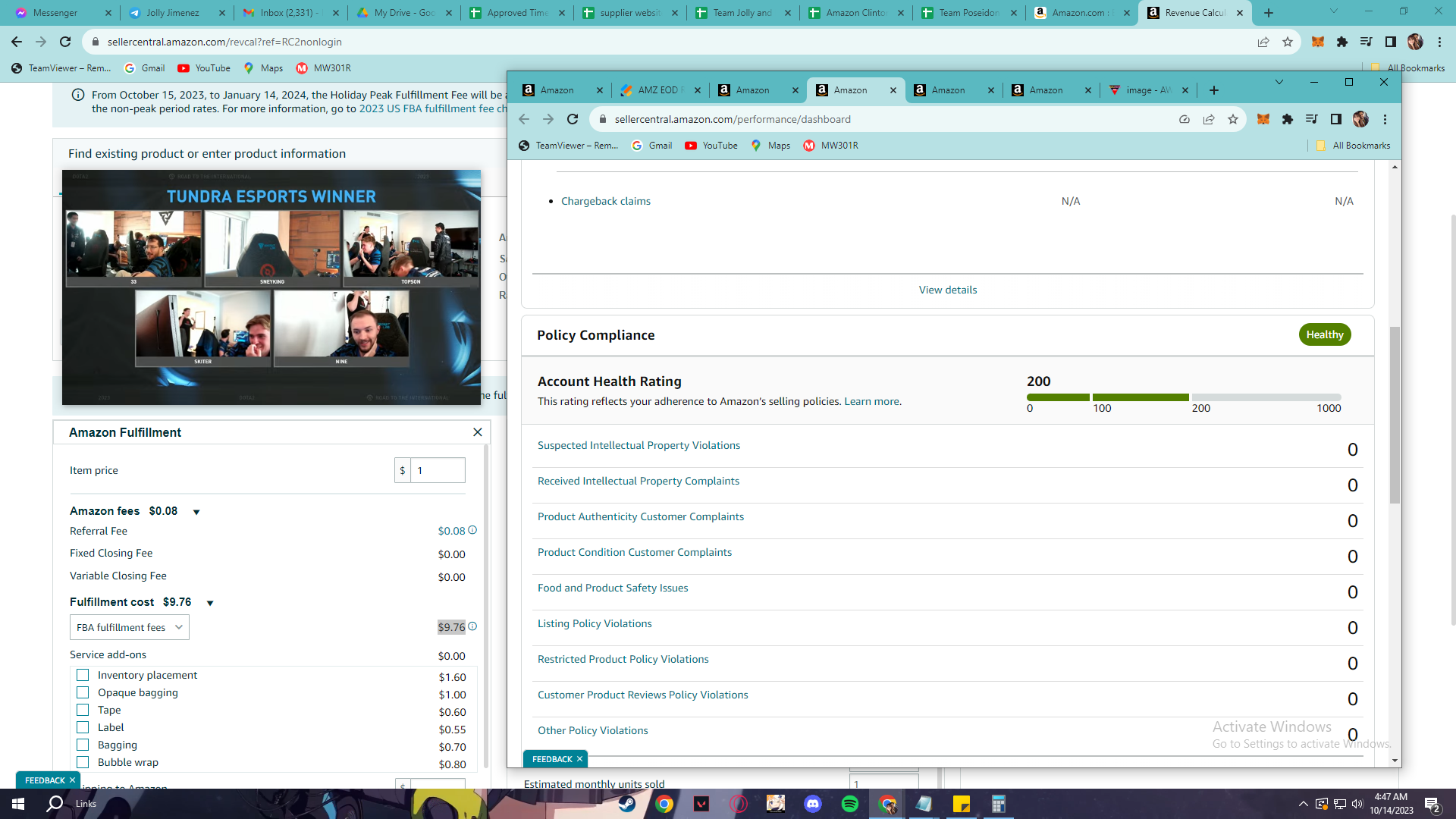Image resolution: width=1456 pixels, height=819 pixels.
Task: Switch to the Messenger tab
Action: [64, 13]
